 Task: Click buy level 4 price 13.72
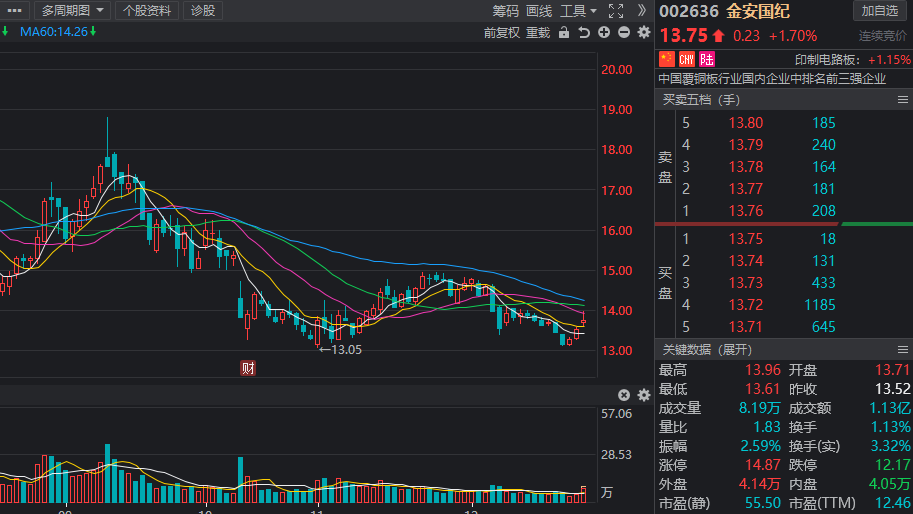746,305
